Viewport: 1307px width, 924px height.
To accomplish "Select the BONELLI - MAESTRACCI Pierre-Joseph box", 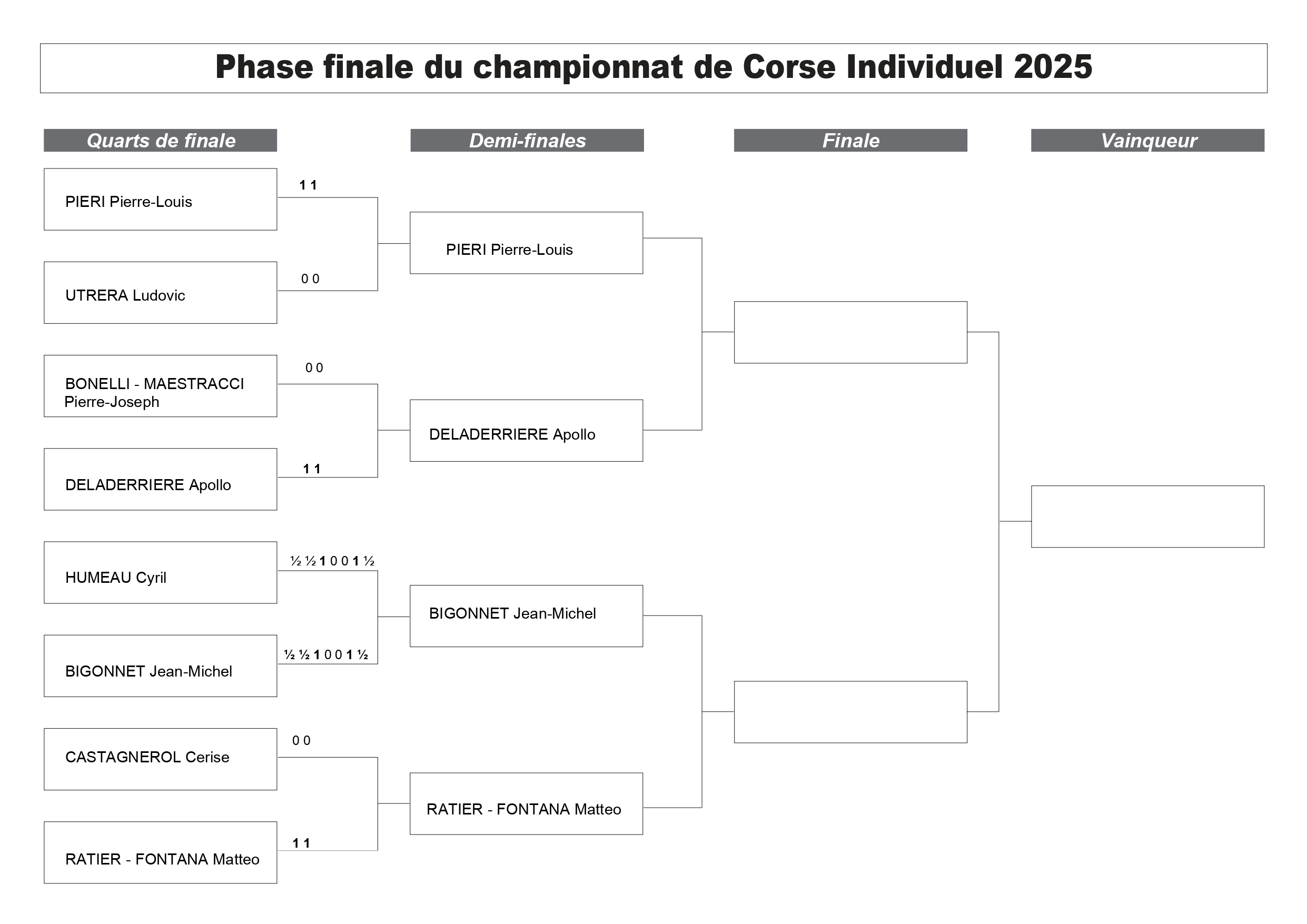I will (x=161, y=386).
